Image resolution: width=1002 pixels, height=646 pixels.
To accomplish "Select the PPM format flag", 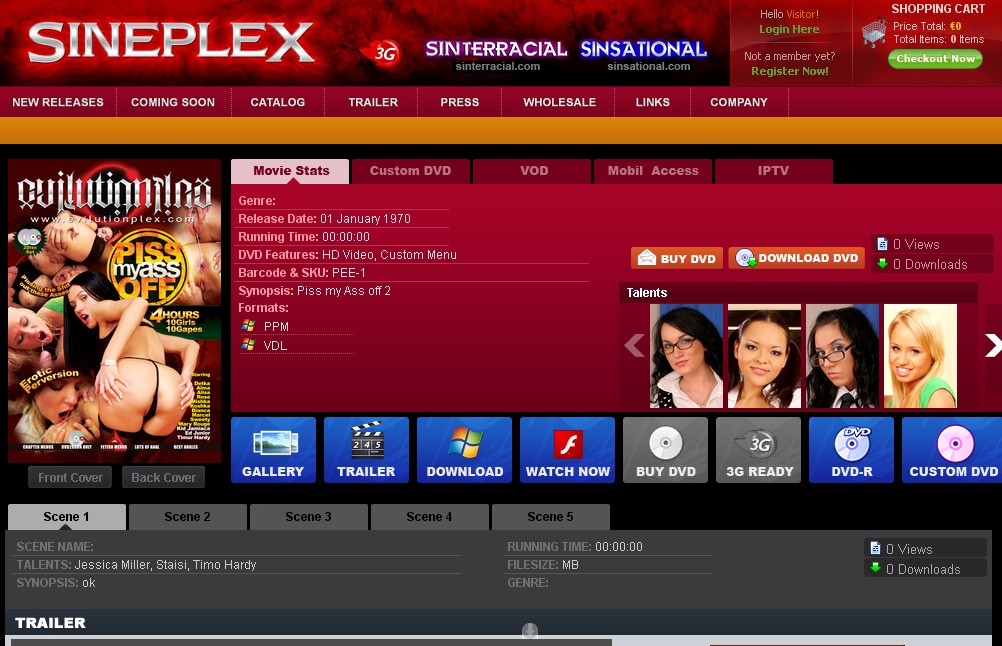I will 248,326.
